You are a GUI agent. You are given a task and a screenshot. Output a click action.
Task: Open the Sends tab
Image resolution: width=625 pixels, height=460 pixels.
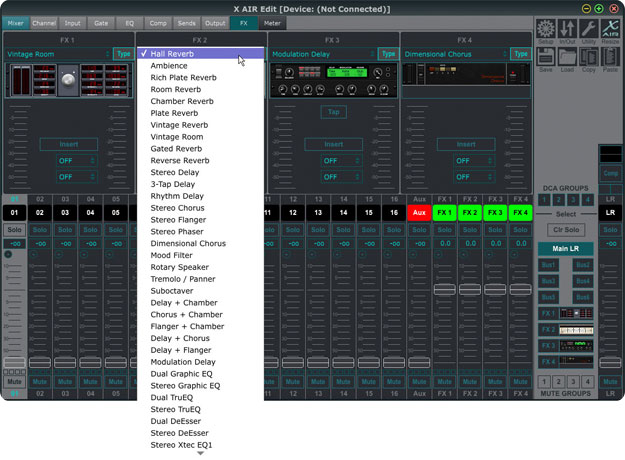187,23
